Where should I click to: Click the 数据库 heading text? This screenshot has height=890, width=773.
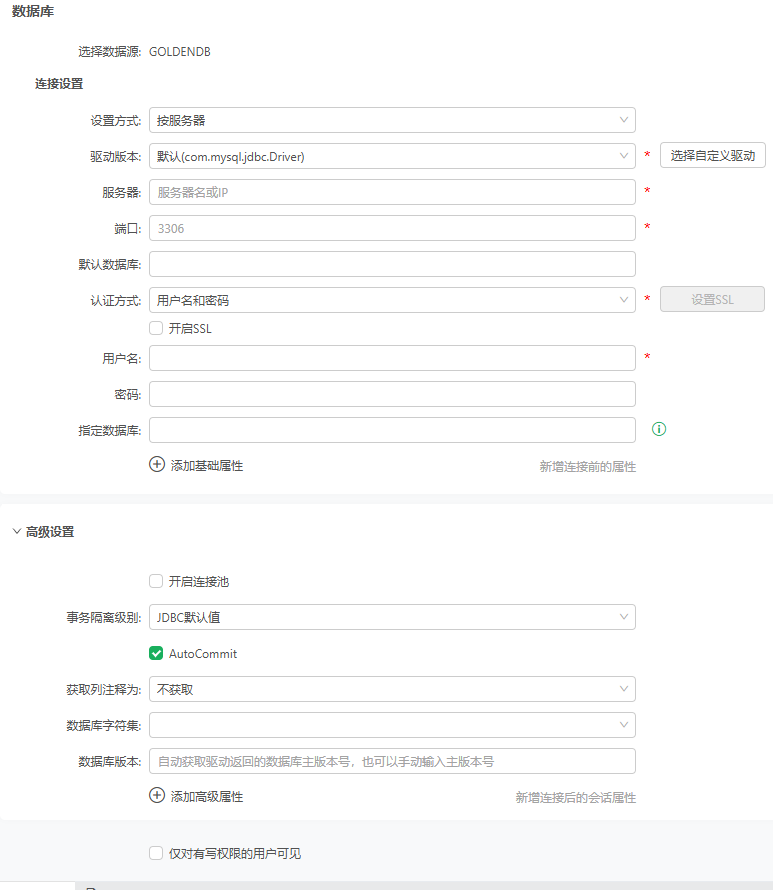[33, 11]
